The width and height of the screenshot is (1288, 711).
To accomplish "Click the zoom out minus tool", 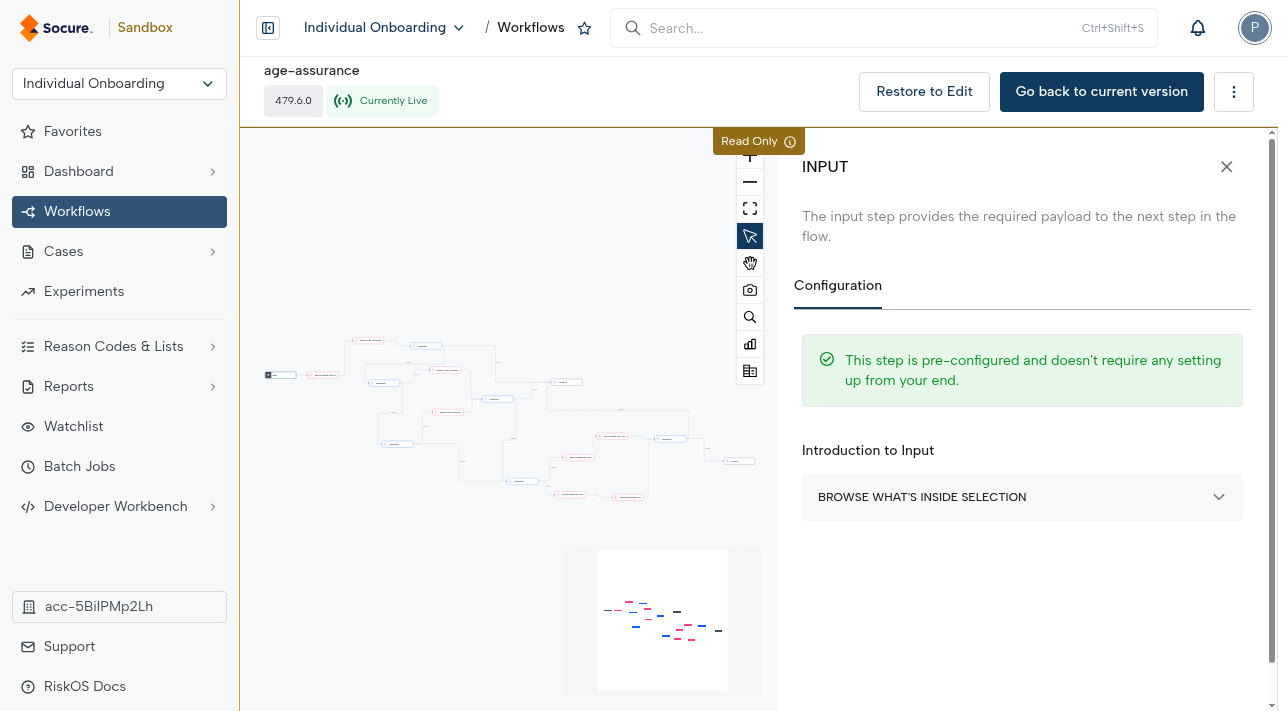I will [x=750, y=182].
